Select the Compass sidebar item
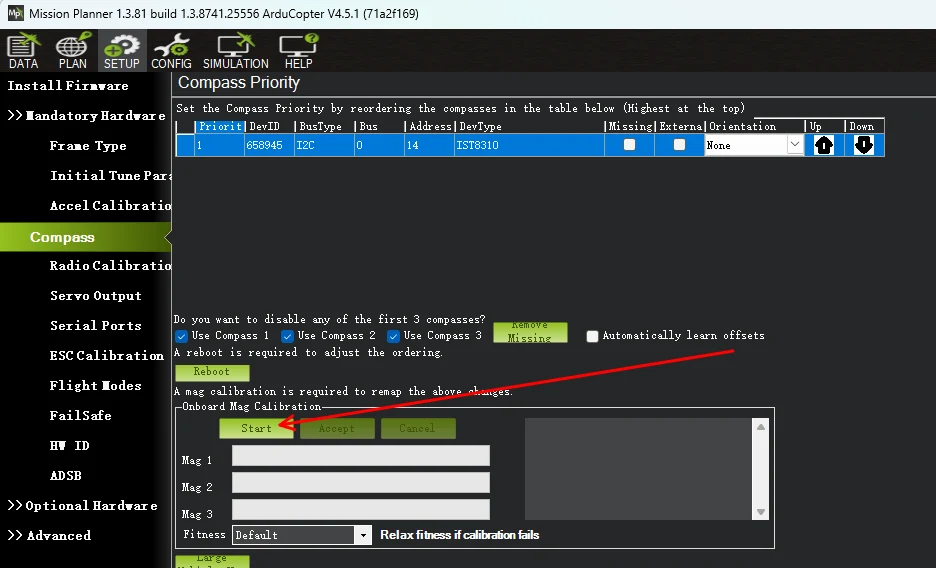This screenshot has height=568, width=936. [85, 237]
